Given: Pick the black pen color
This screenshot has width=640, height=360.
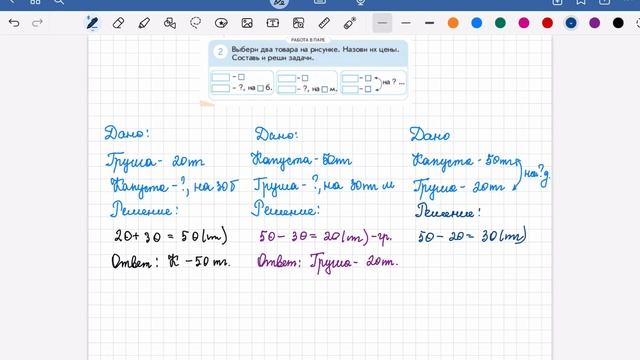Looking at the screenshot, I should [618, 23].
